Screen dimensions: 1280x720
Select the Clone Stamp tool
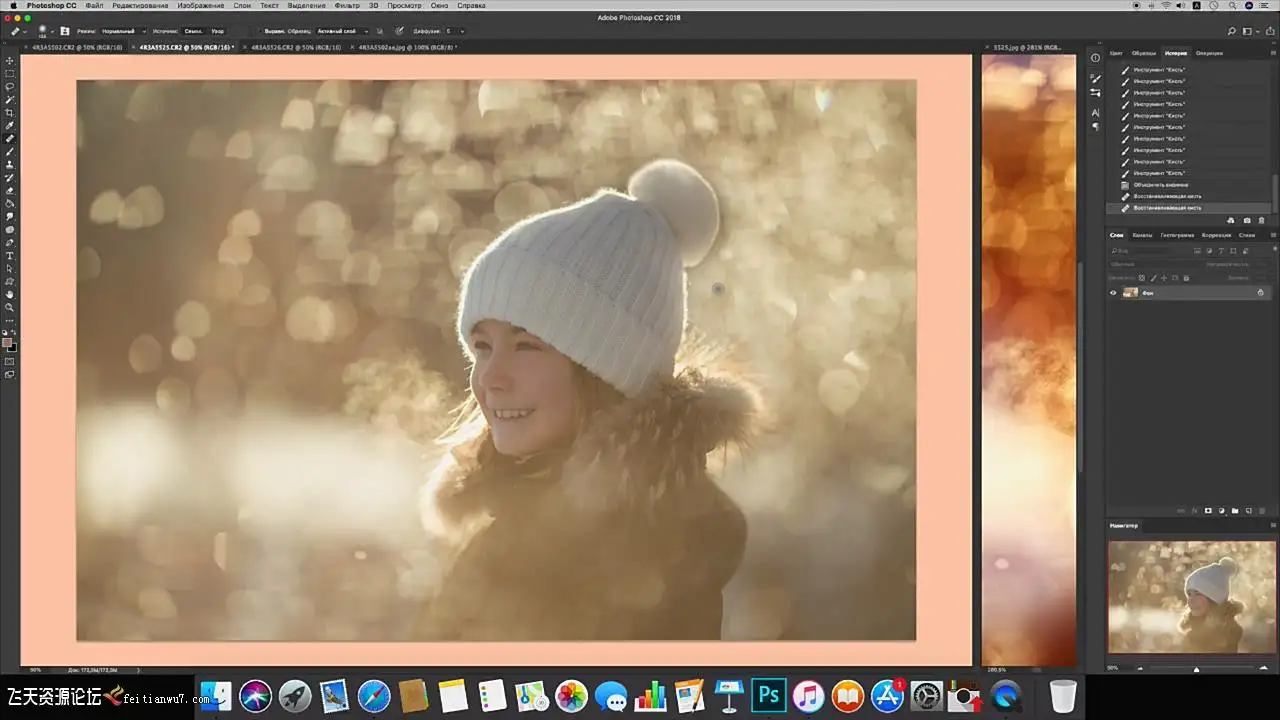point(10,165)
